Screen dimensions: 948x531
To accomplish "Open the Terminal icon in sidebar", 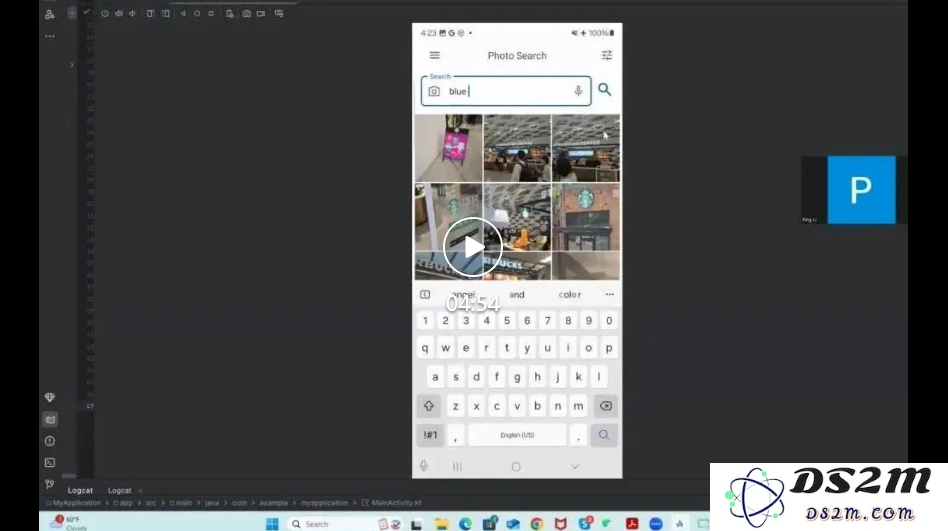I will (x=50, y=463).
